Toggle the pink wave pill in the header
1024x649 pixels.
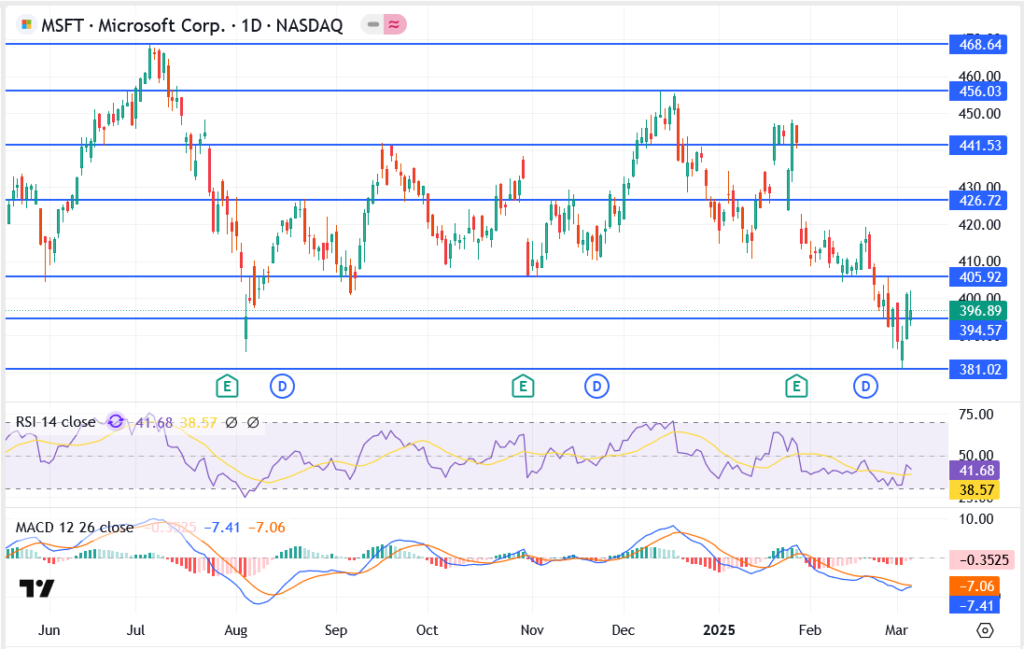click(x=396, y=24)
